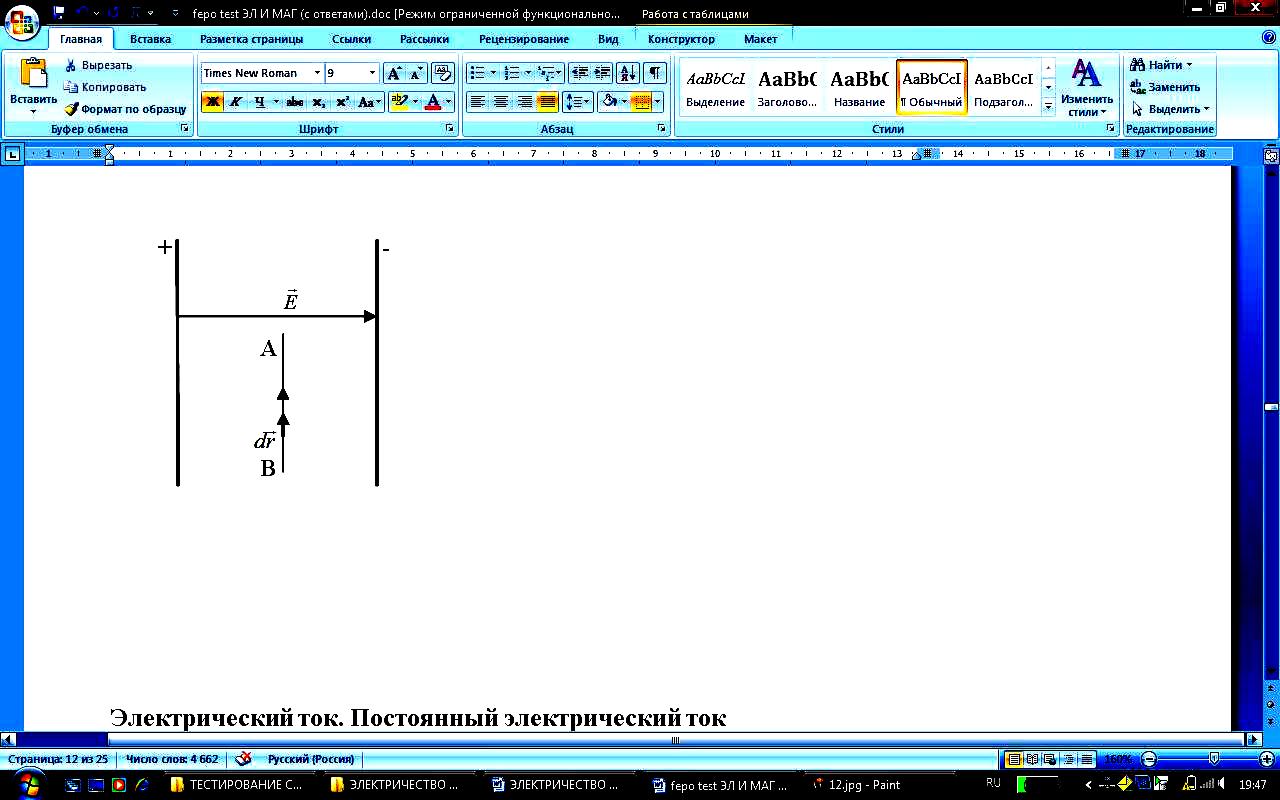
Task: Click the zoom out minus button
Action: point(1150,759)
